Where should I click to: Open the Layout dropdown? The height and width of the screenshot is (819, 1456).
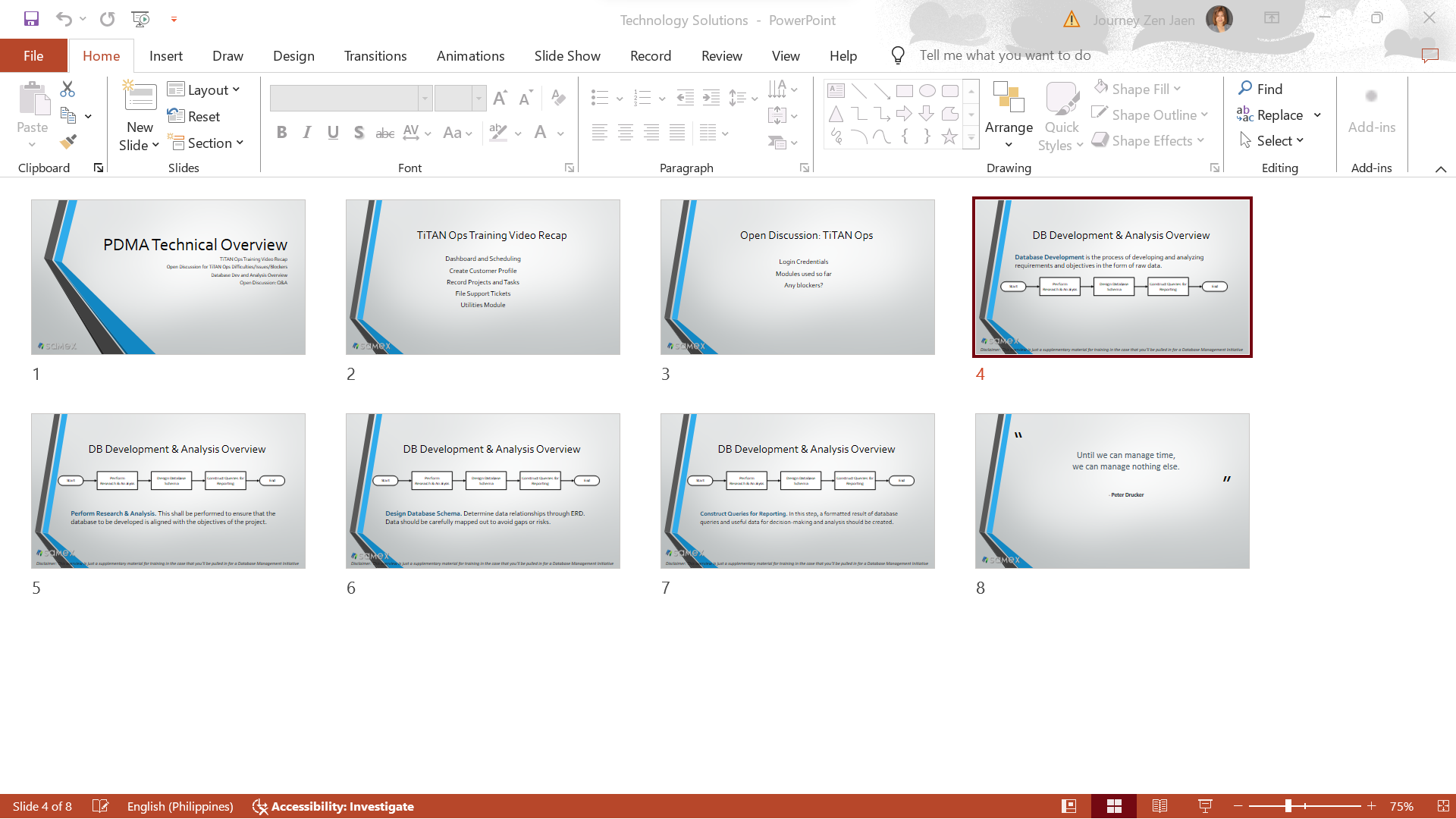click(x=204, y=89)
